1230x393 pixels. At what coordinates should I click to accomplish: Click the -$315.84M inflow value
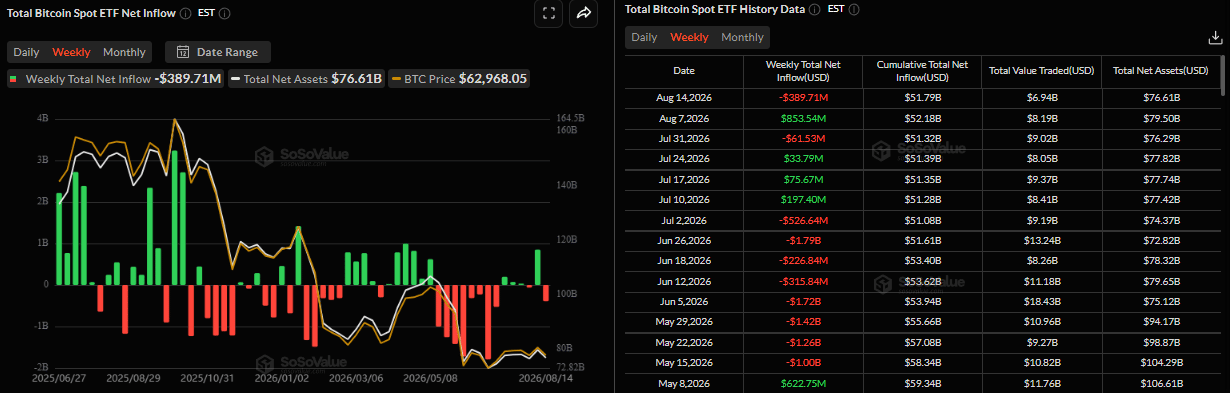(802, 281)
